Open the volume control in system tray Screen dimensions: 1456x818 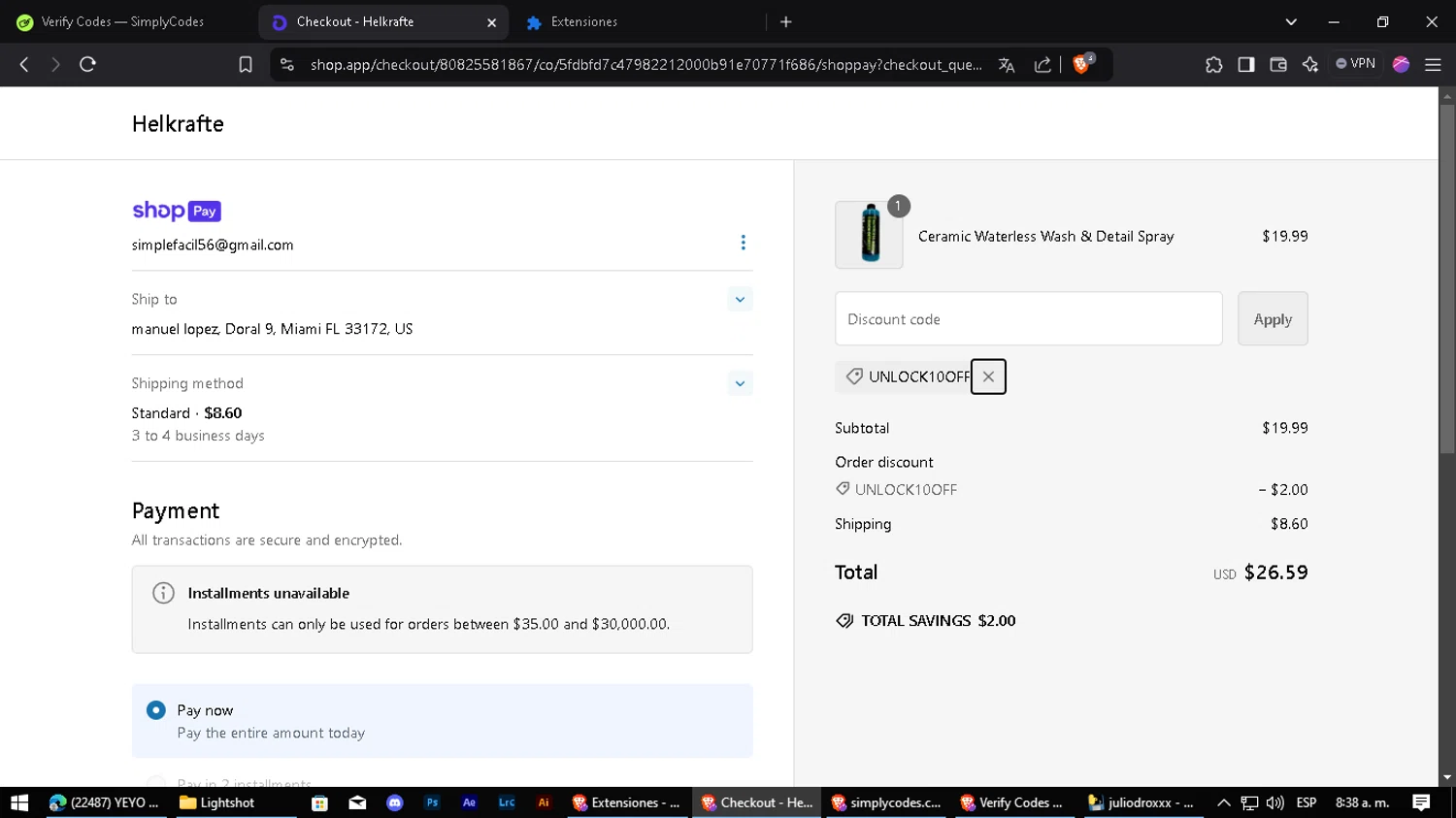pos(1275,802)
